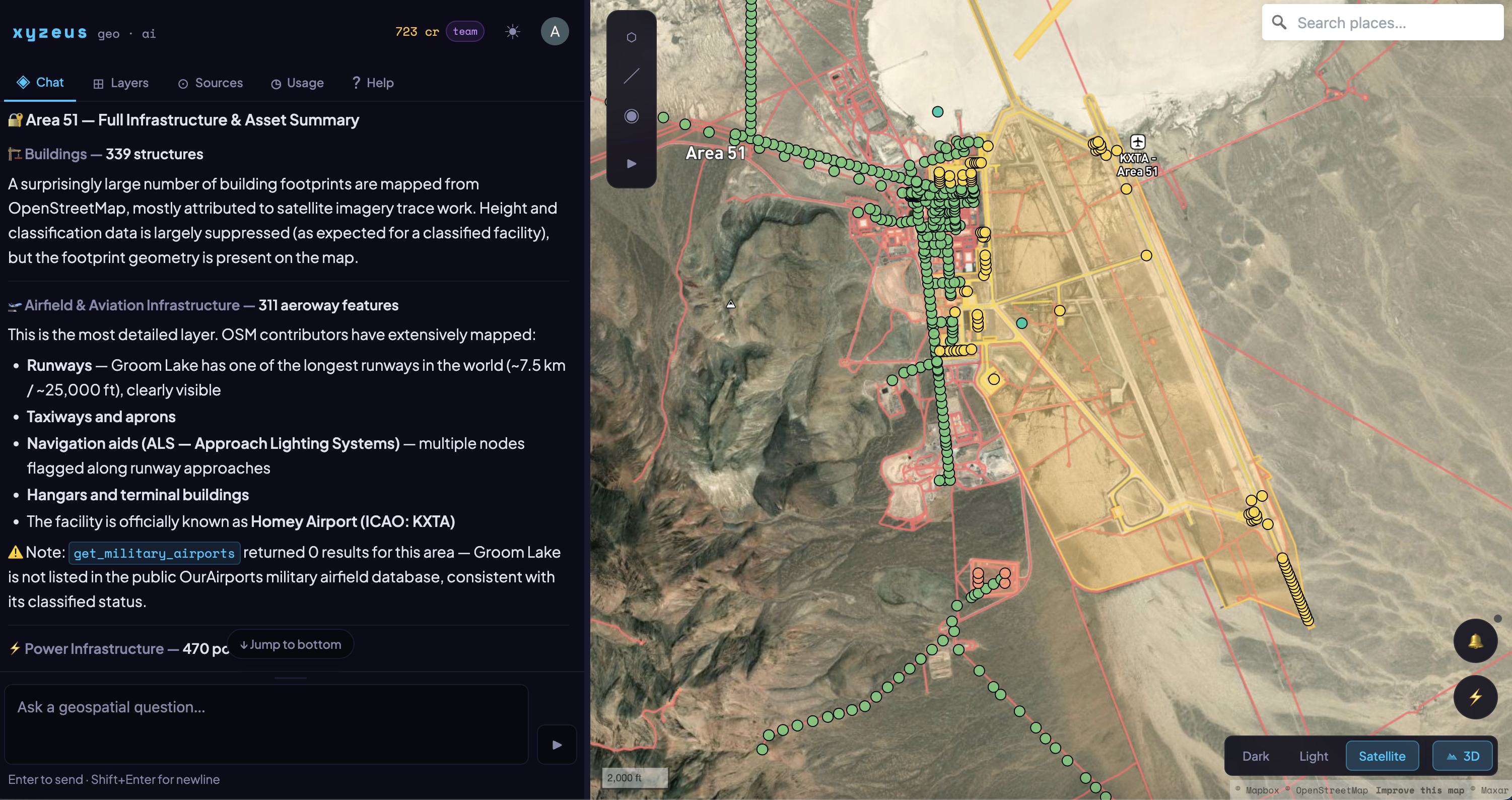Click the Buildings — 339 structures heading
Viewport: 1512px width, 800px height.
tap(106, 154)
